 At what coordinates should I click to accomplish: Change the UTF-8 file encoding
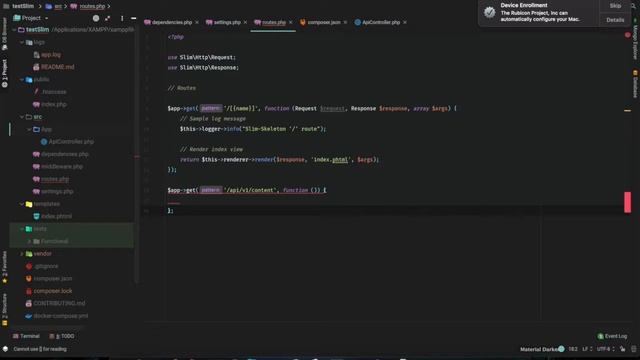[606, 349]
